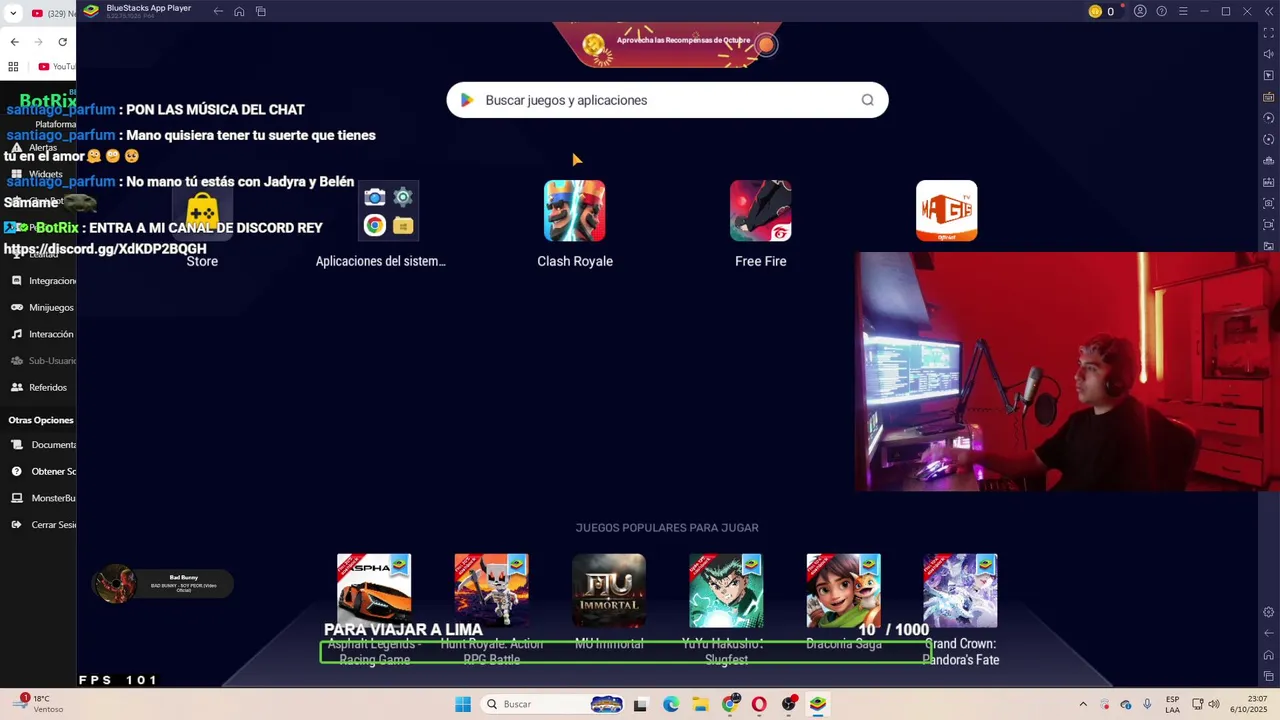Switch to the YouTube browser tab

click(53, 13)
